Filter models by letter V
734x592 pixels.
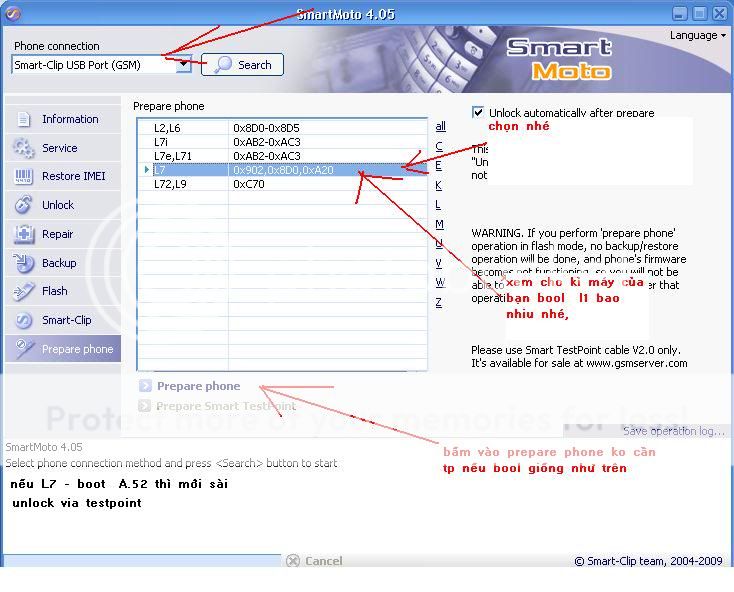point(439,263)
